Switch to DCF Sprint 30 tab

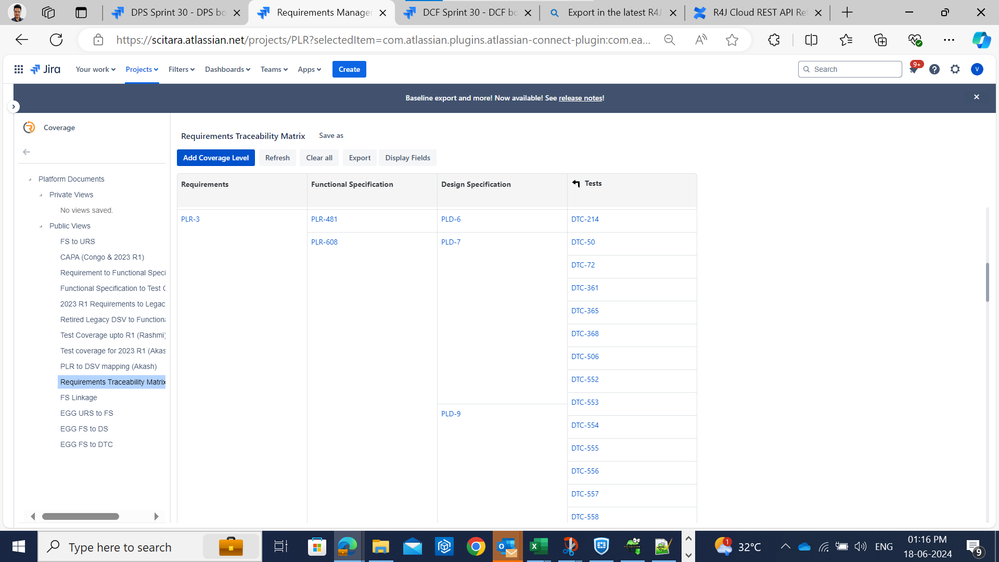click(x=469, y=12)
